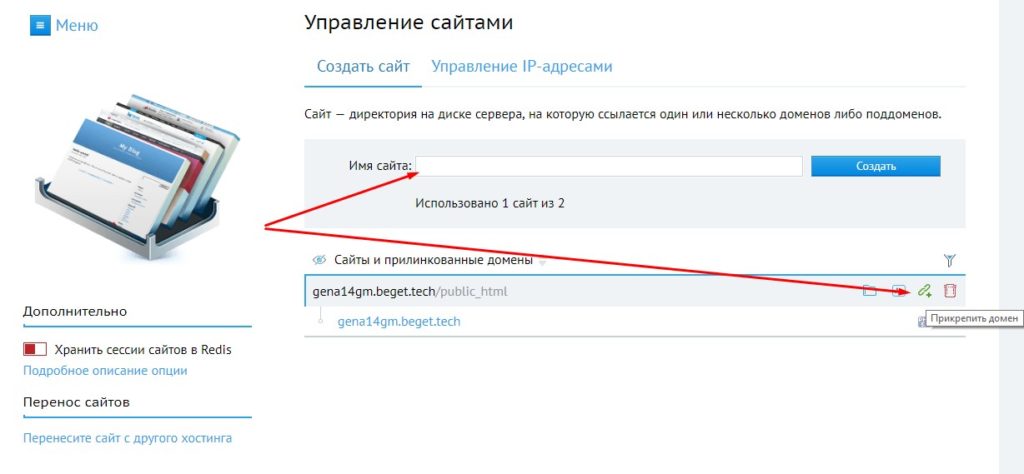This screenshot has width=1024, height=474.
Task: Open Подробное описание опции link
Action: [105, 371]
